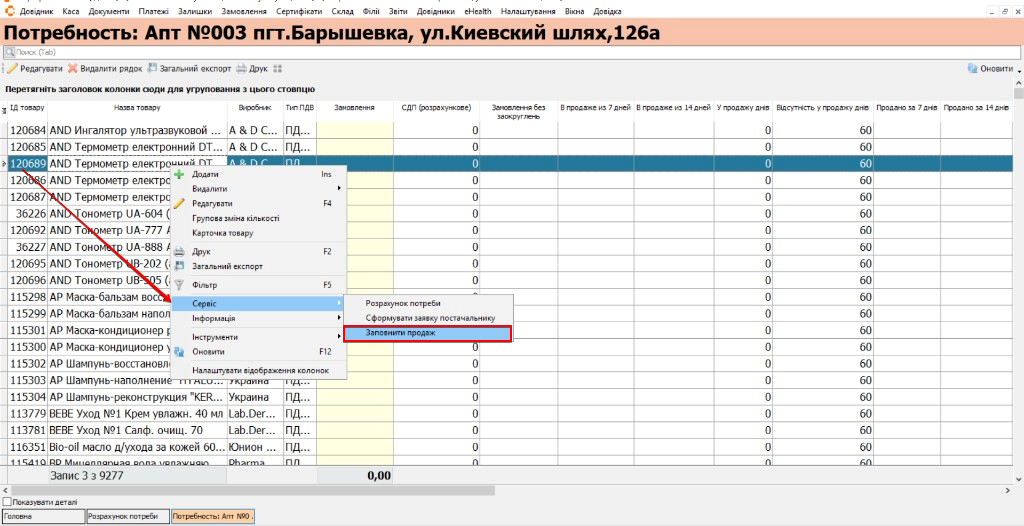The image size is (1024, 526).
Task: Switch to the Потребность: Апт №0 tab
Action: pos(213,516)
